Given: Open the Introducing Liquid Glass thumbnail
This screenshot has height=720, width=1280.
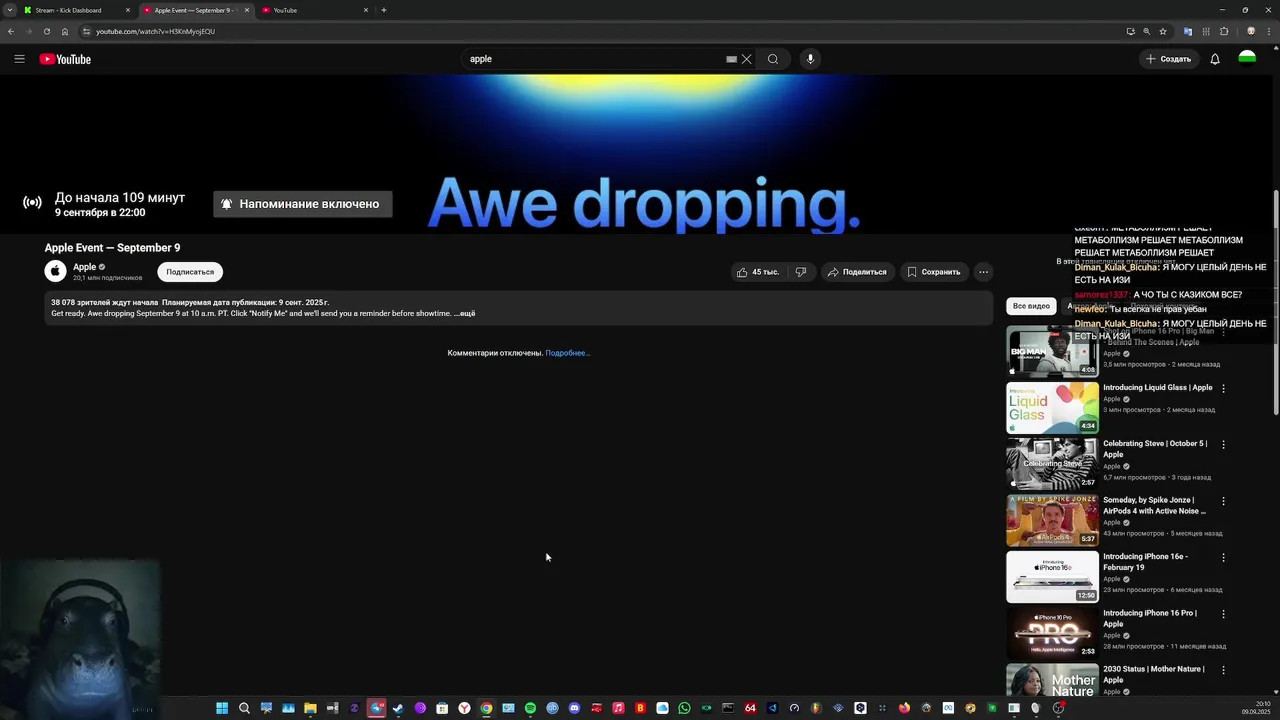Looking at the screenshot, I should pyautogui.click(x=1052, y=407).
